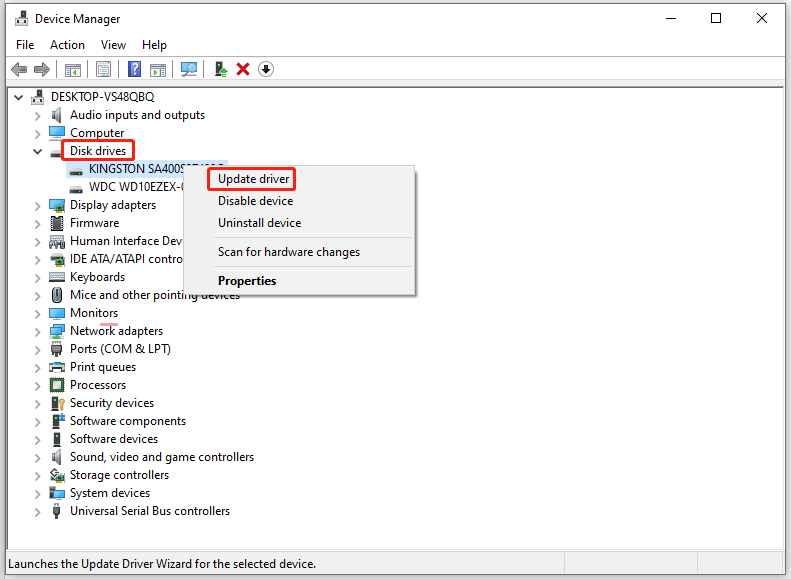This screenshot has width=791, height=579.
Task: Expand the System devices category
Action: pyautogui.click(x=37, y=494)
